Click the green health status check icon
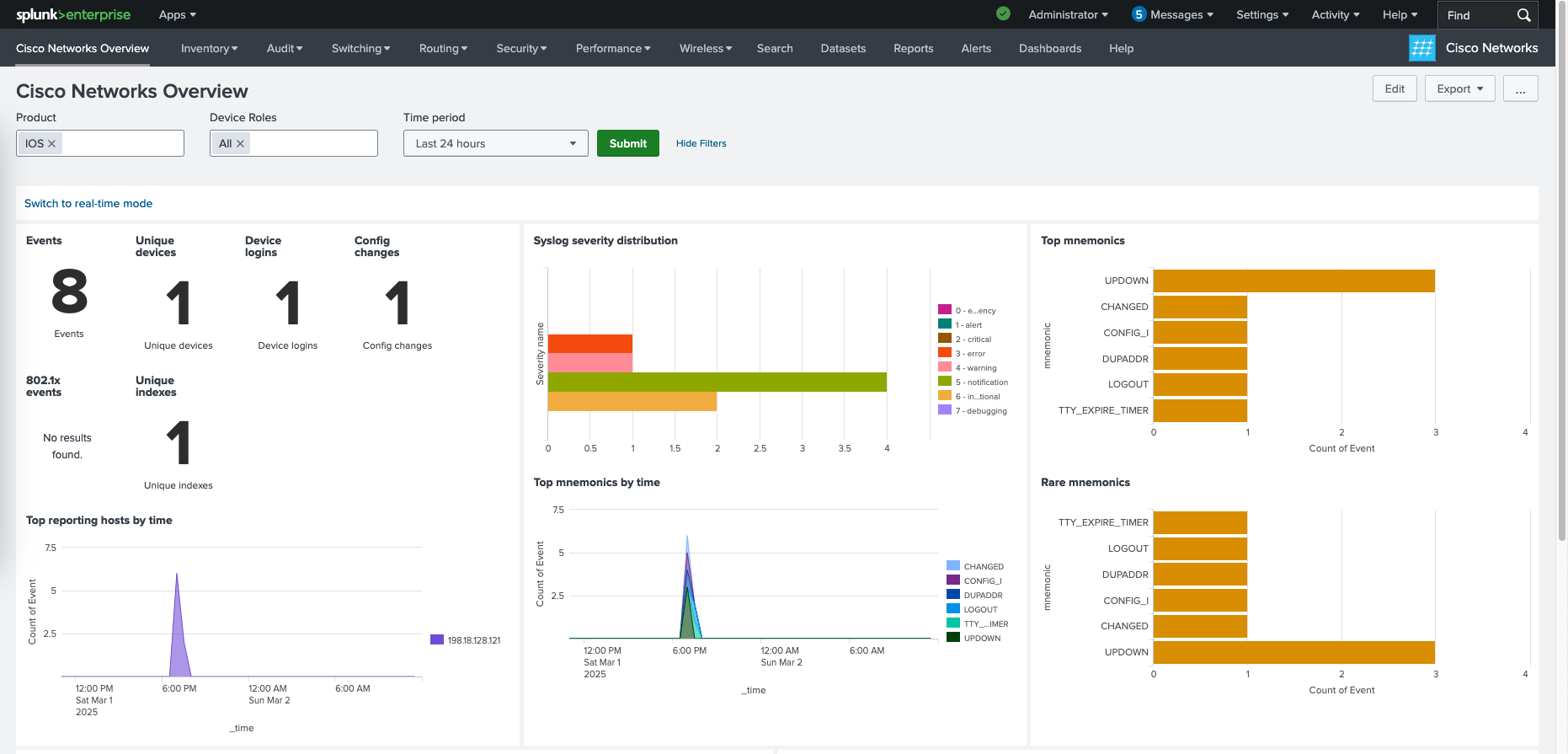This screenshot has width=1568, height=754. (x=1003, y=13)
